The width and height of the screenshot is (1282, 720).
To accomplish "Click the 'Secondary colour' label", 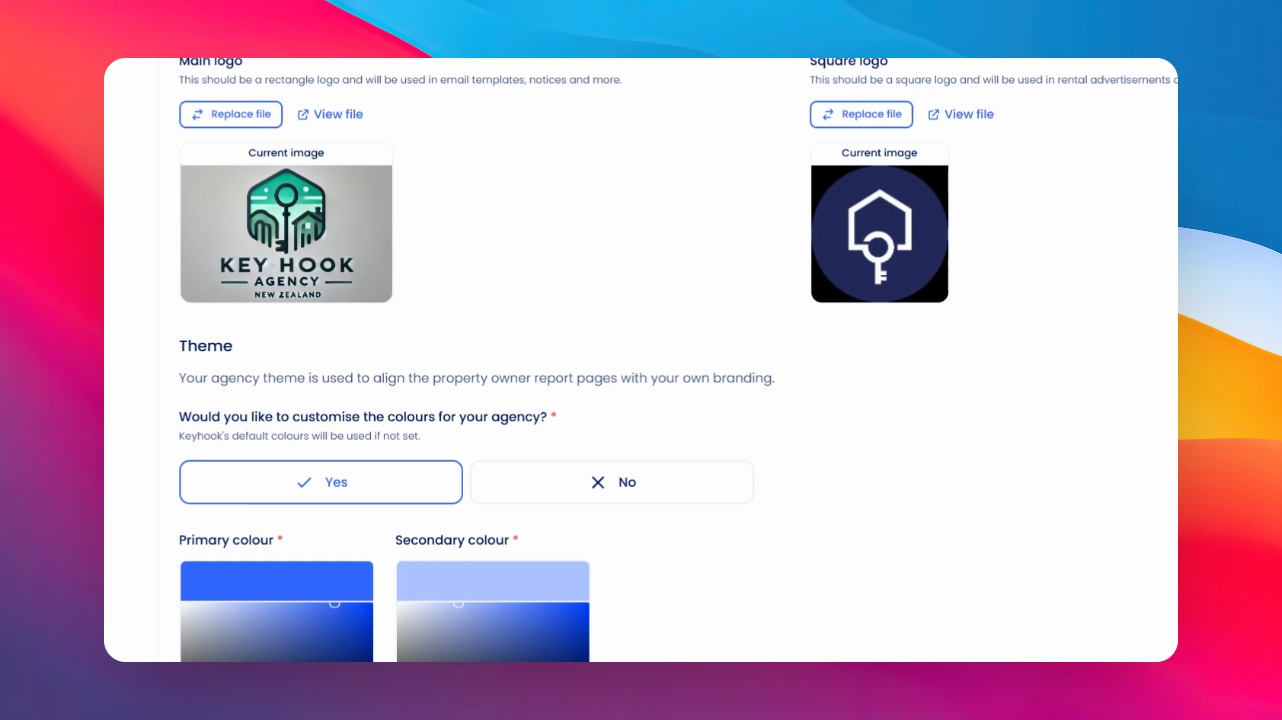I will pos(452,540).
